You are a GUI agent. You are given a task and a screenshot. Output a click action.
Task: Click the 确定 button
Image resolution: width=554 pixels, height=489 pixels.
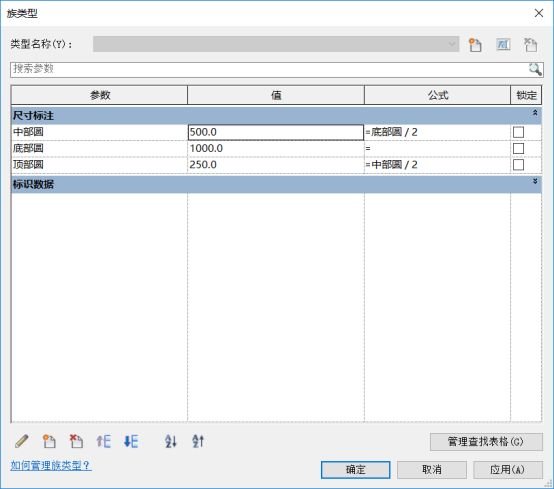pyautogui.click(x=355, y=470)
